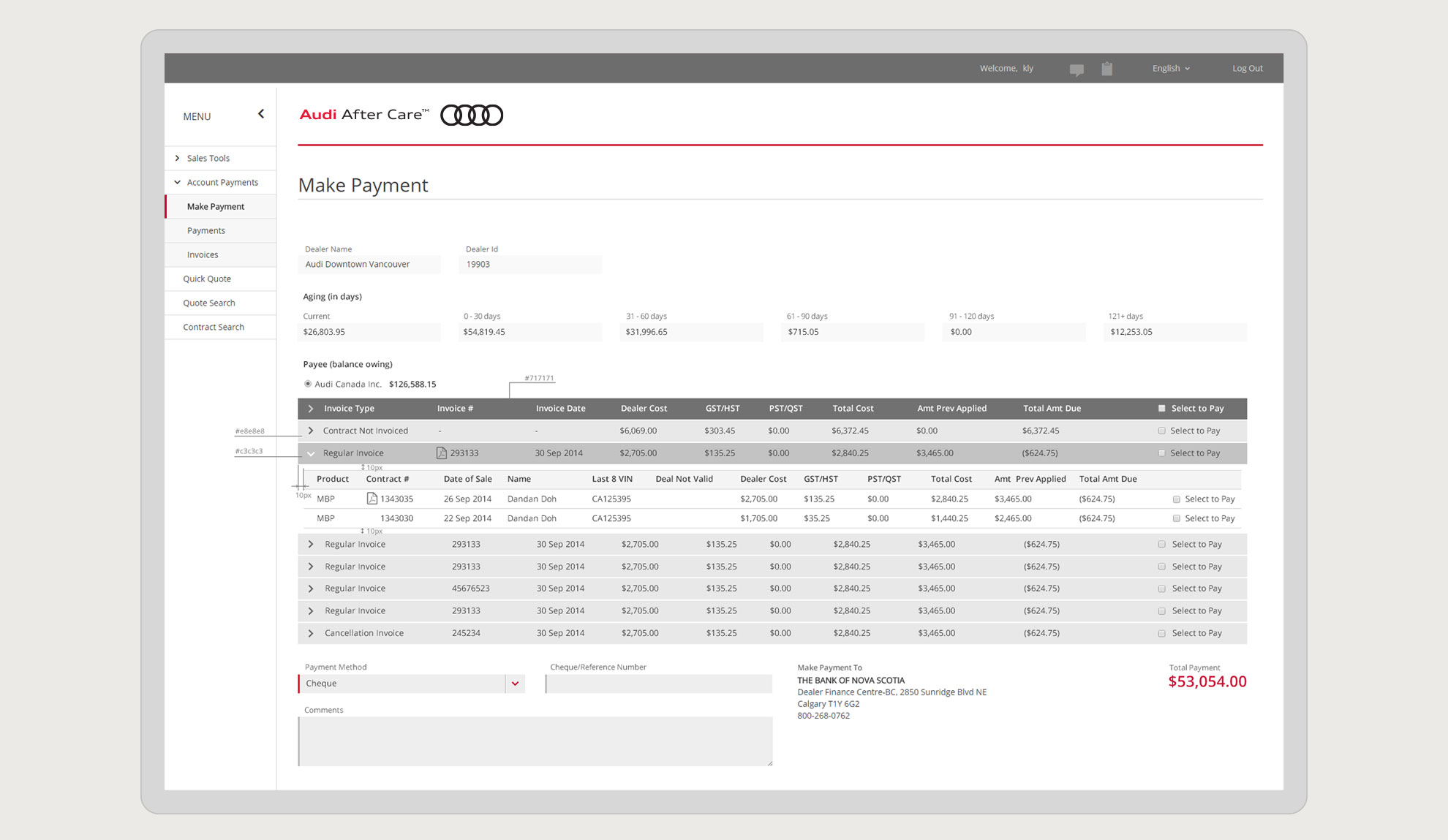
Task: Expand the Cancellation Invoice 245234 row
Action: 311,633
